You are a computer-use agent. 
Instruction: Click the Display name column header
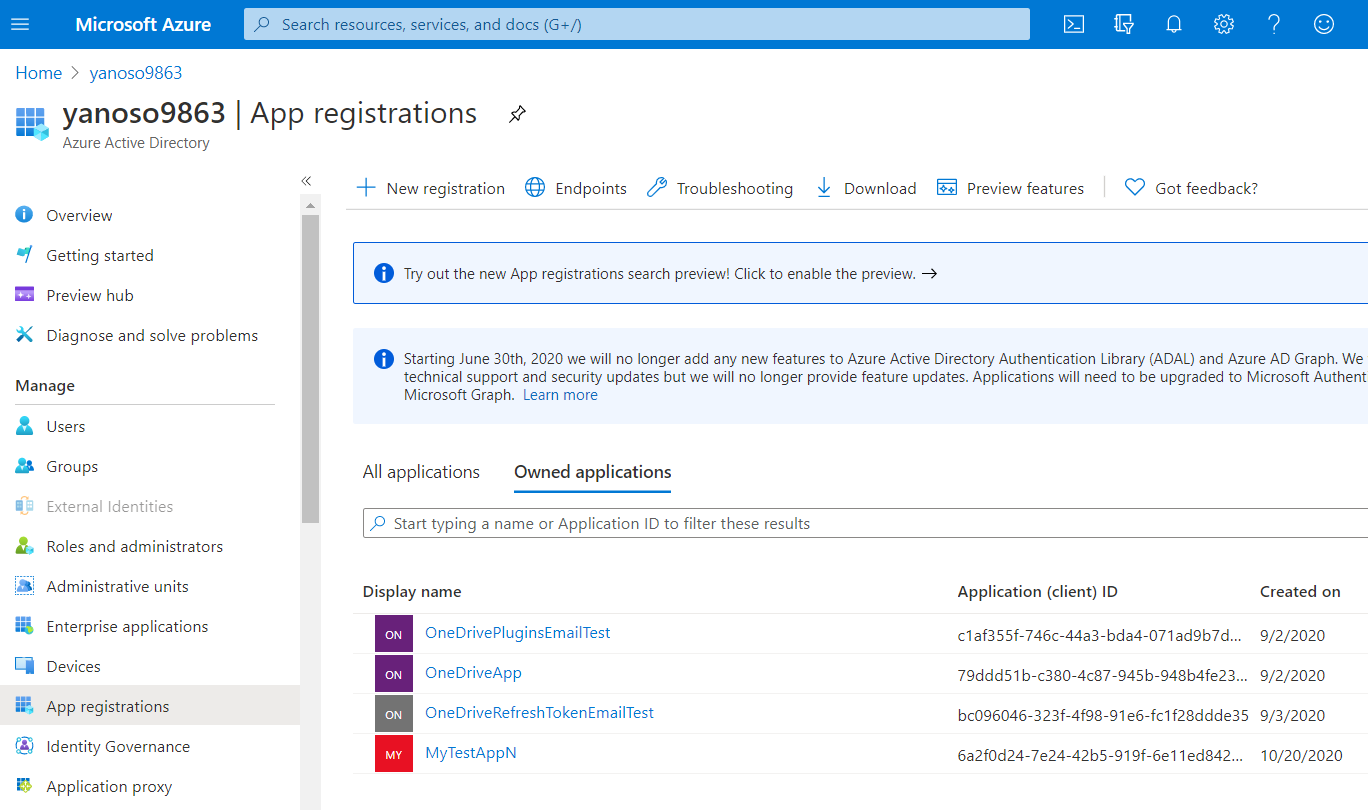(x=412, y=592)
